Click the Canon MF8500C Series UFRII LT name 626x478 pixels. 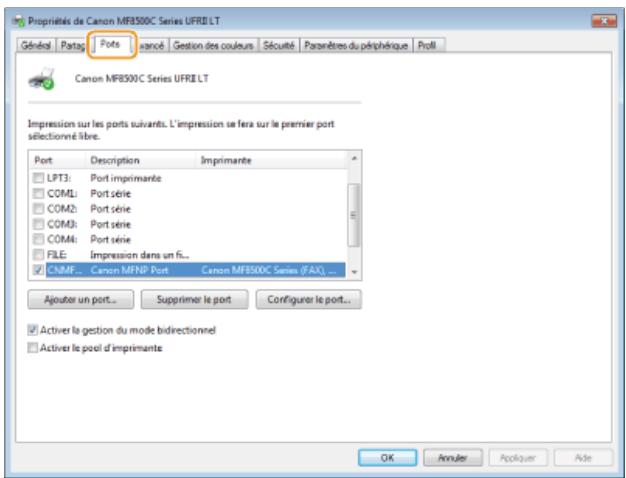(142, 78)
